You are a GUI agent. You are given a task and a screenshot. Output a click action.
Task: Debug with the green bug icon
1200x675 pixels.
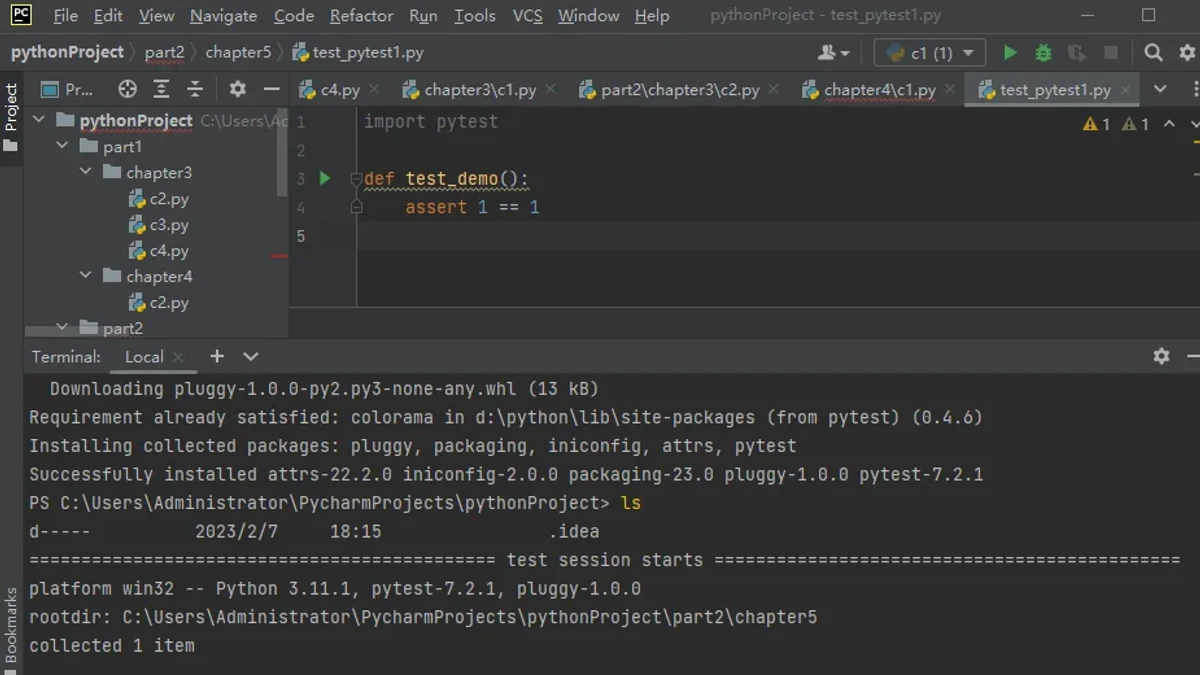click(1043, 53)
